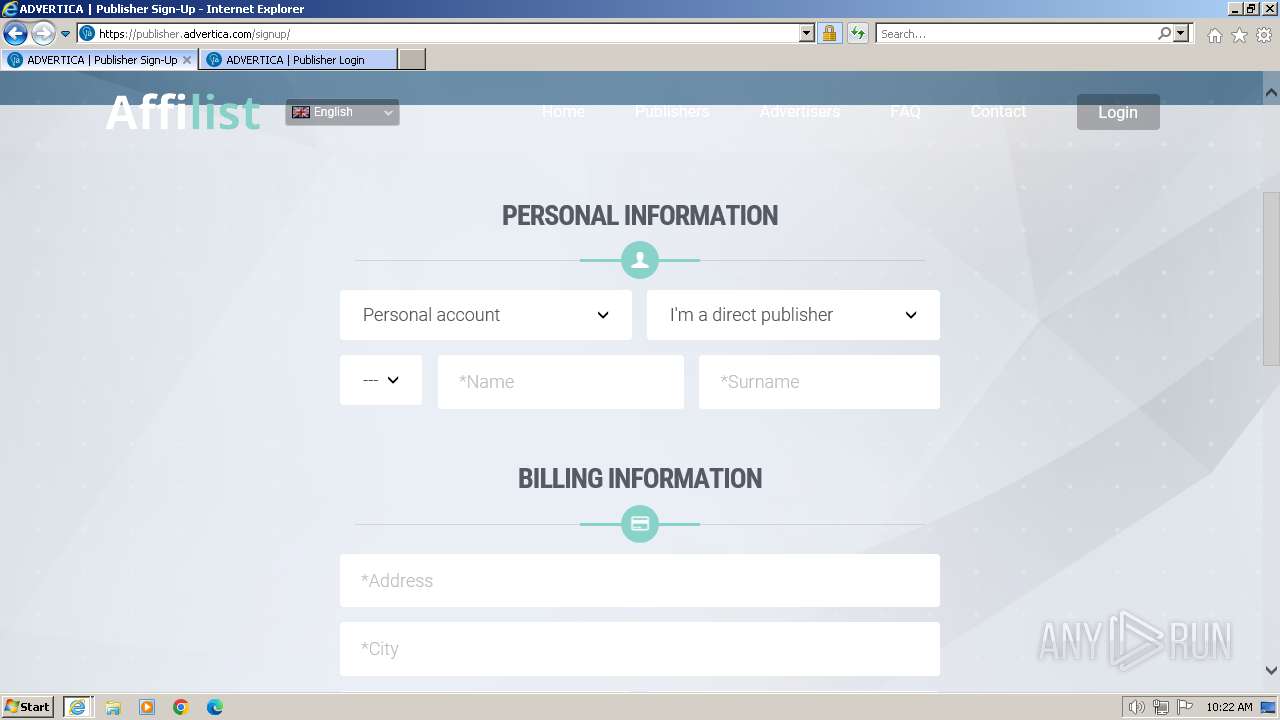The height and width of the screenshot is (720, 1280).
Task: Click into the City field
Action: click(640, 649)
